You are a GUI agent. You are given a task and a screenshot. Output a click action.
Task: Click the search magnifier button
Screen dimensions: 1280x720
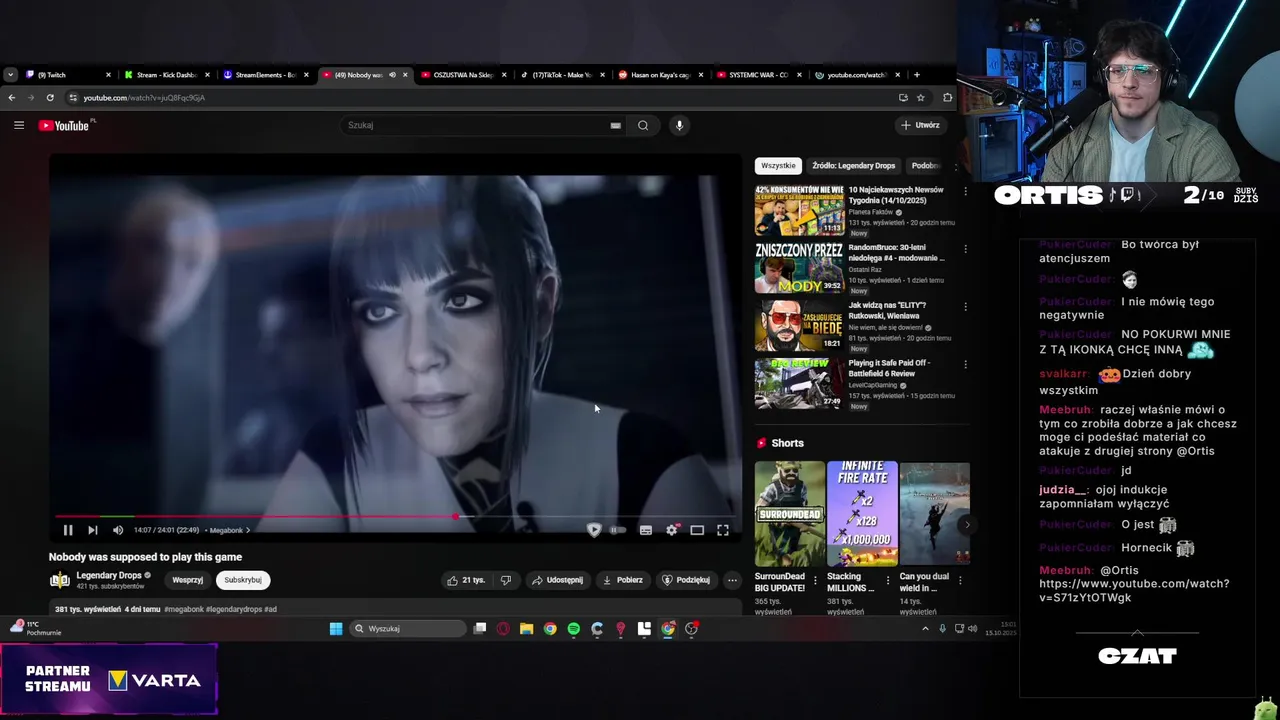[x=643, y=125]
